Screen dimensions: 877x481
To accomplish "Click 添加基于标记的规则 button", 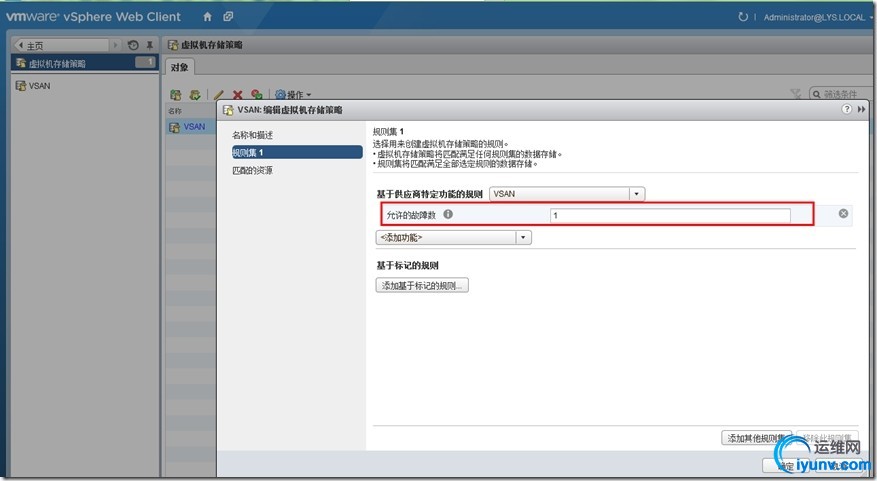I will point(422,286).
